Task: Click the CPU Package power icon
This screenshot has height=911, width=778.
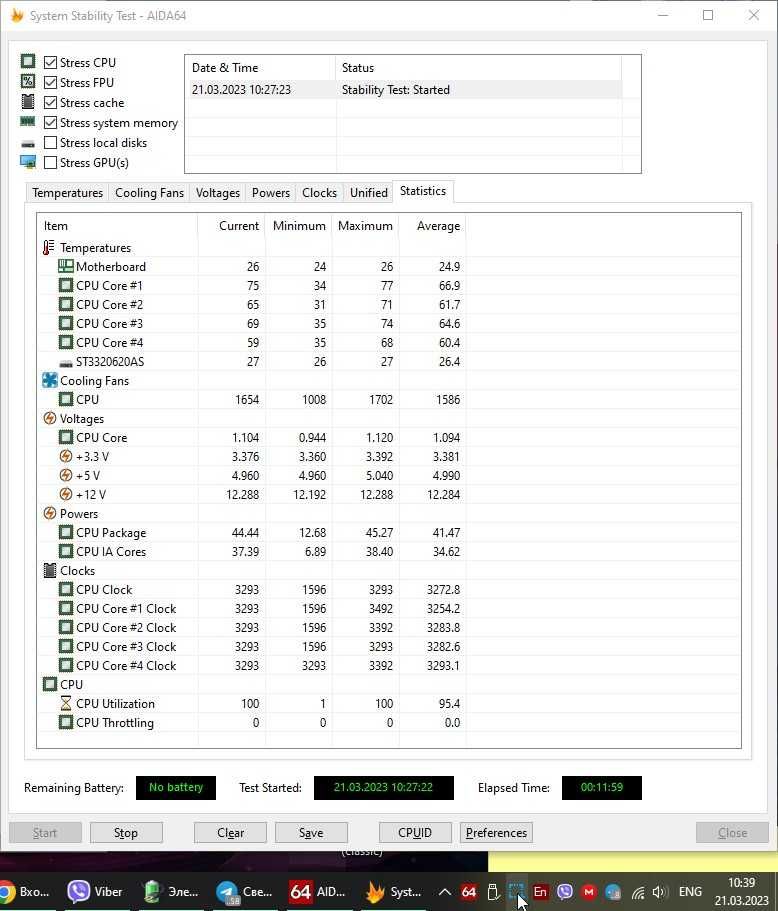Action: click(66, 533)
